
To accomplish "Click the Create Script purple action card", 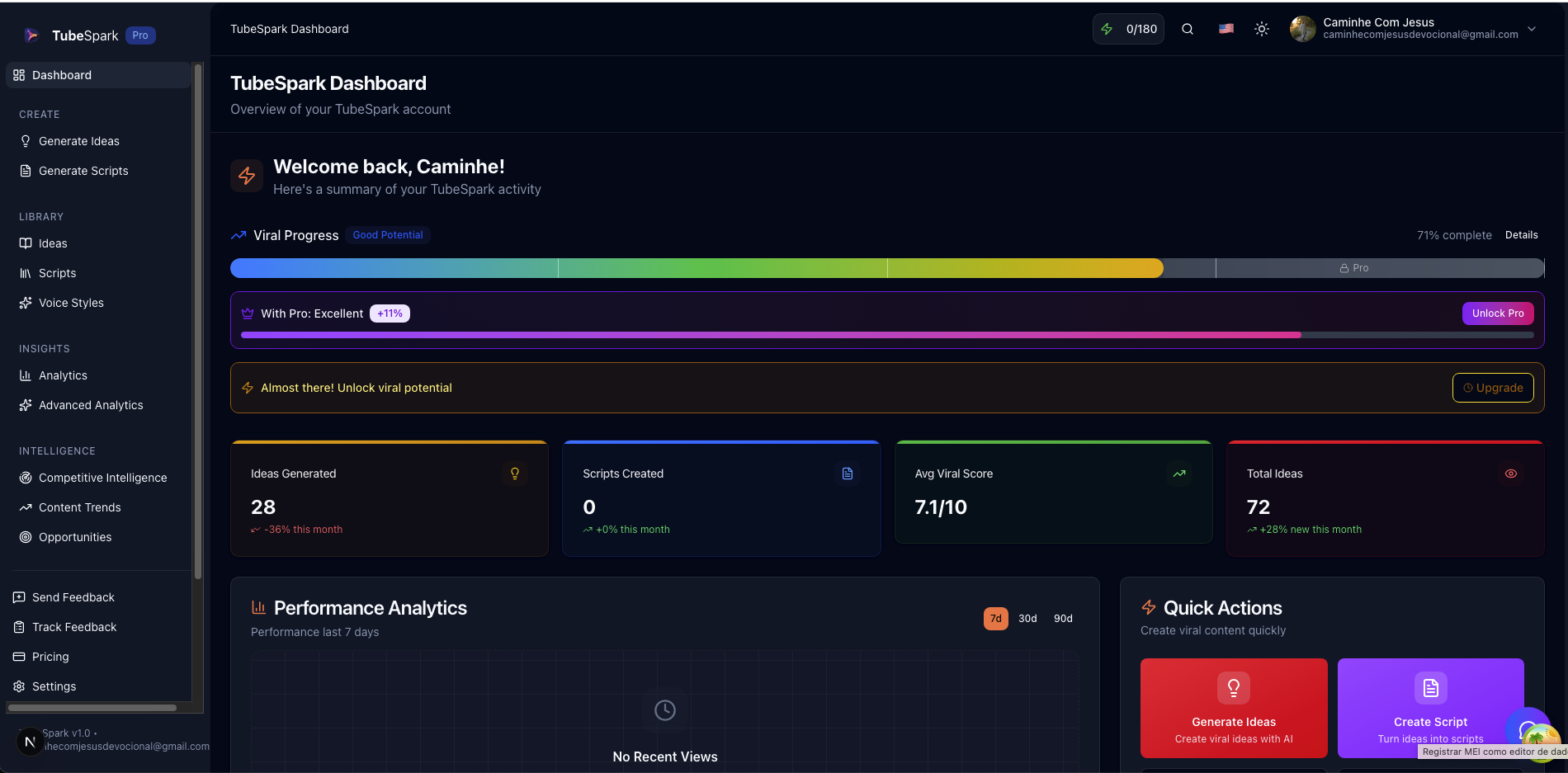I will tap(1430, 708).
